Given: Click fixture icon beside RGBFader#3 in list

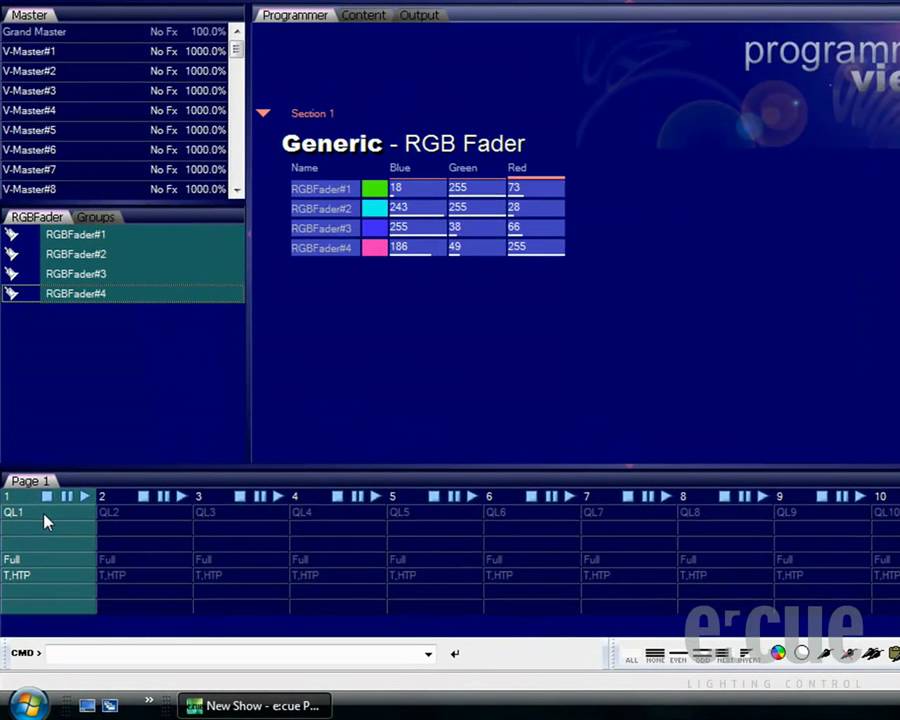Looking at the screenshot, I should [11, 274].
